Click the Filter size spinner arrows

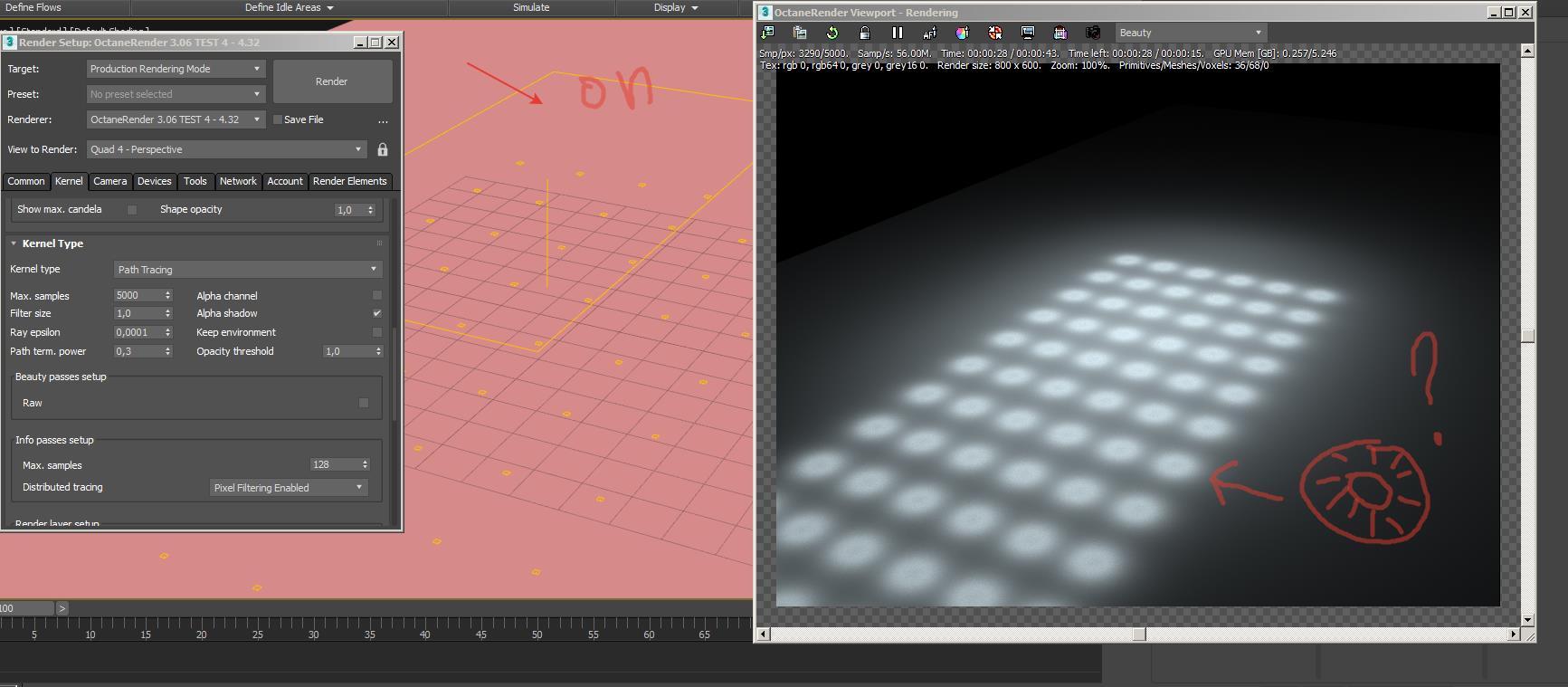[167, 314]
